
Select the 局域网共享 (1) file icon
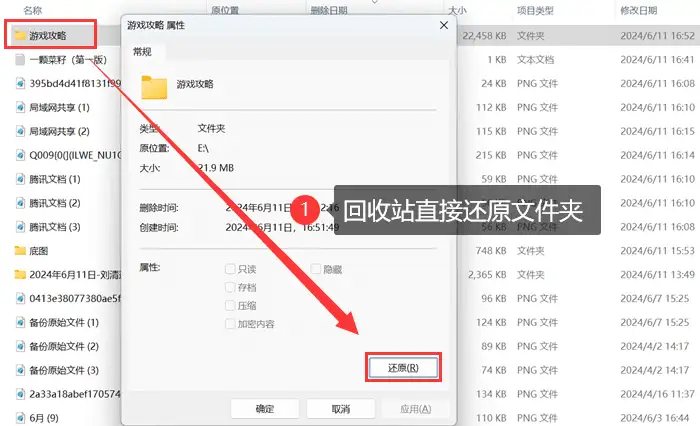pyautogui.click(x=20, y=107)
